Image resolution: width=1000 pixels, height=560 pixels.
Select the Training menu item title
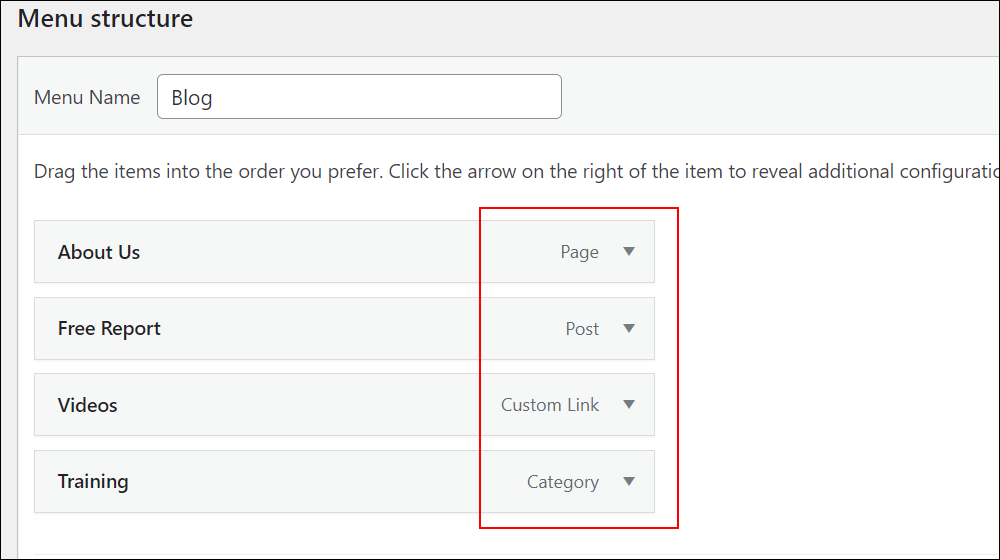pos(93,482)
